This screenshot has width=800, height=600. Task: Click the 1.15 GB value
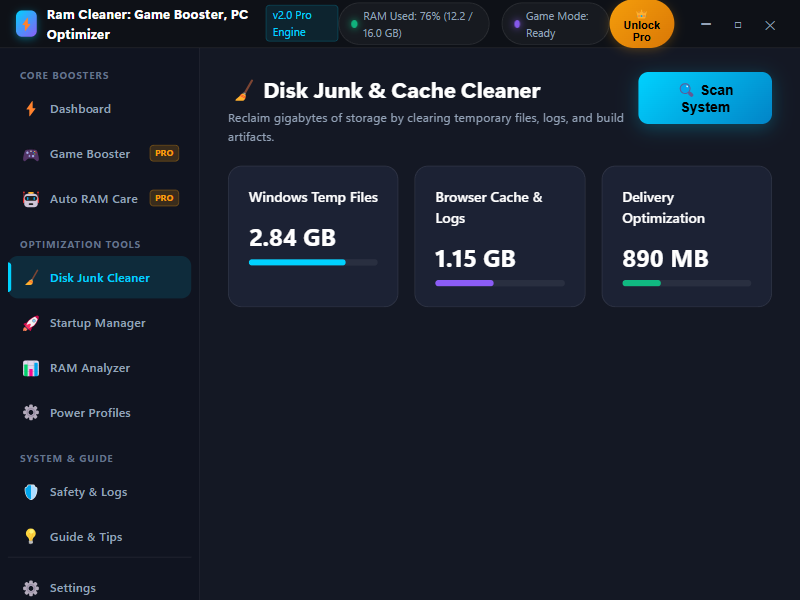pos(475,259)
